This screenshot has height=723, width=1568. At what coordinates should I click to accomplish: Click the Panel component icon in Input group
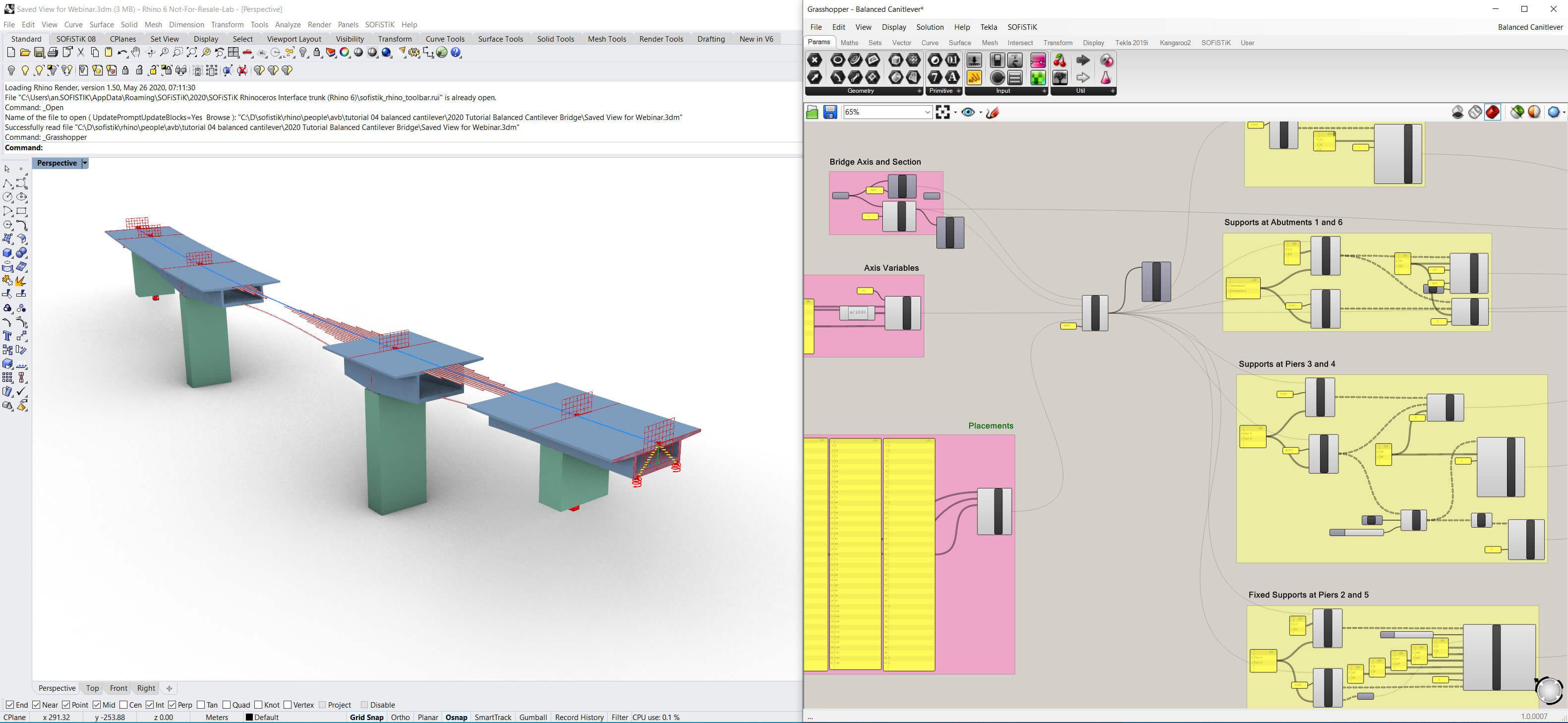click(x=974, y=77)
